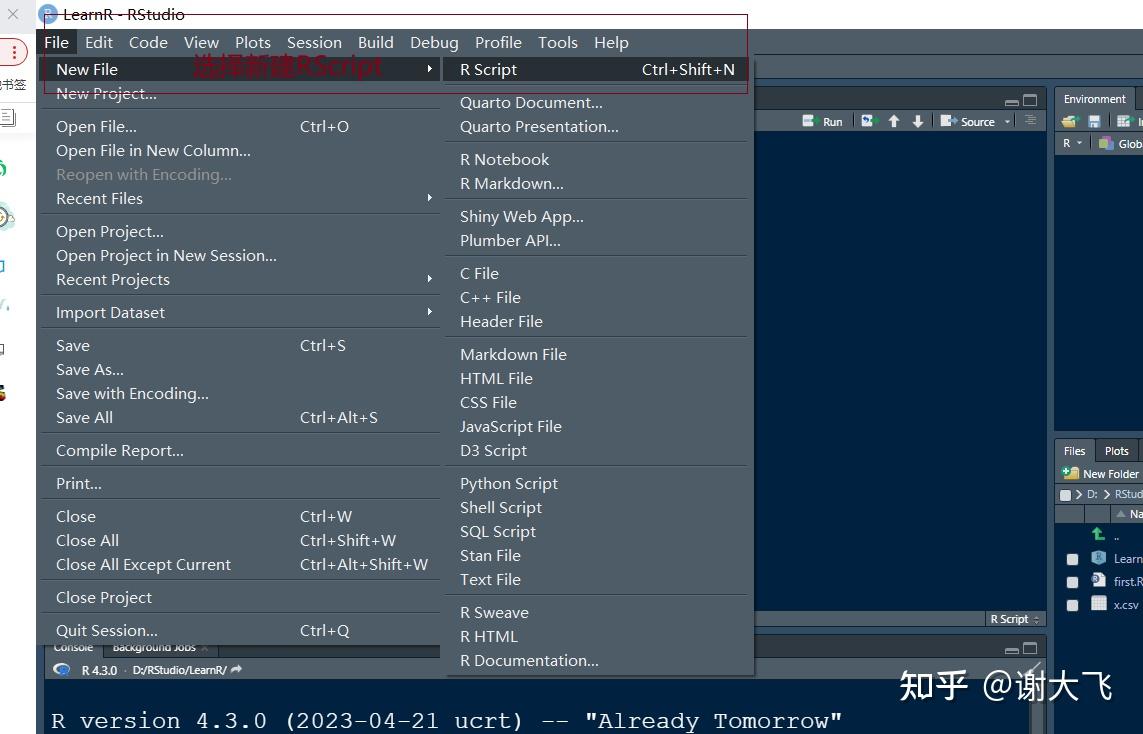
Task: Open first.R file name link
Action: 1128,581
